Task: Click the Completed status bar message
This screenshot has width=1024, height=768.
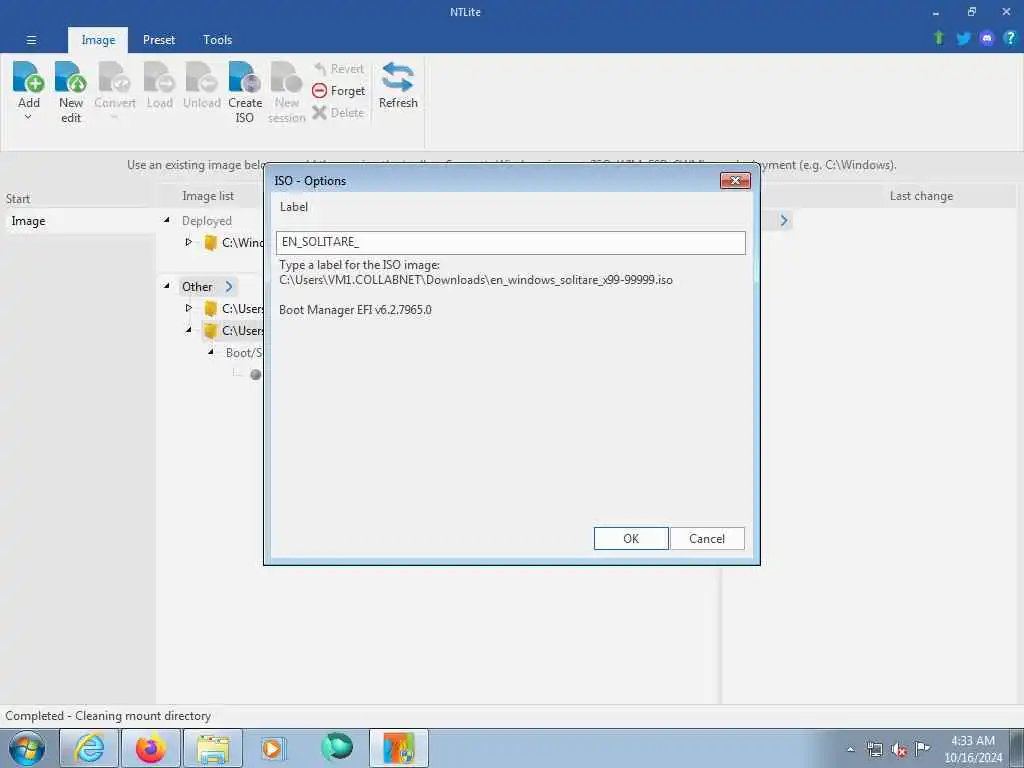Action: coord(108,716)
